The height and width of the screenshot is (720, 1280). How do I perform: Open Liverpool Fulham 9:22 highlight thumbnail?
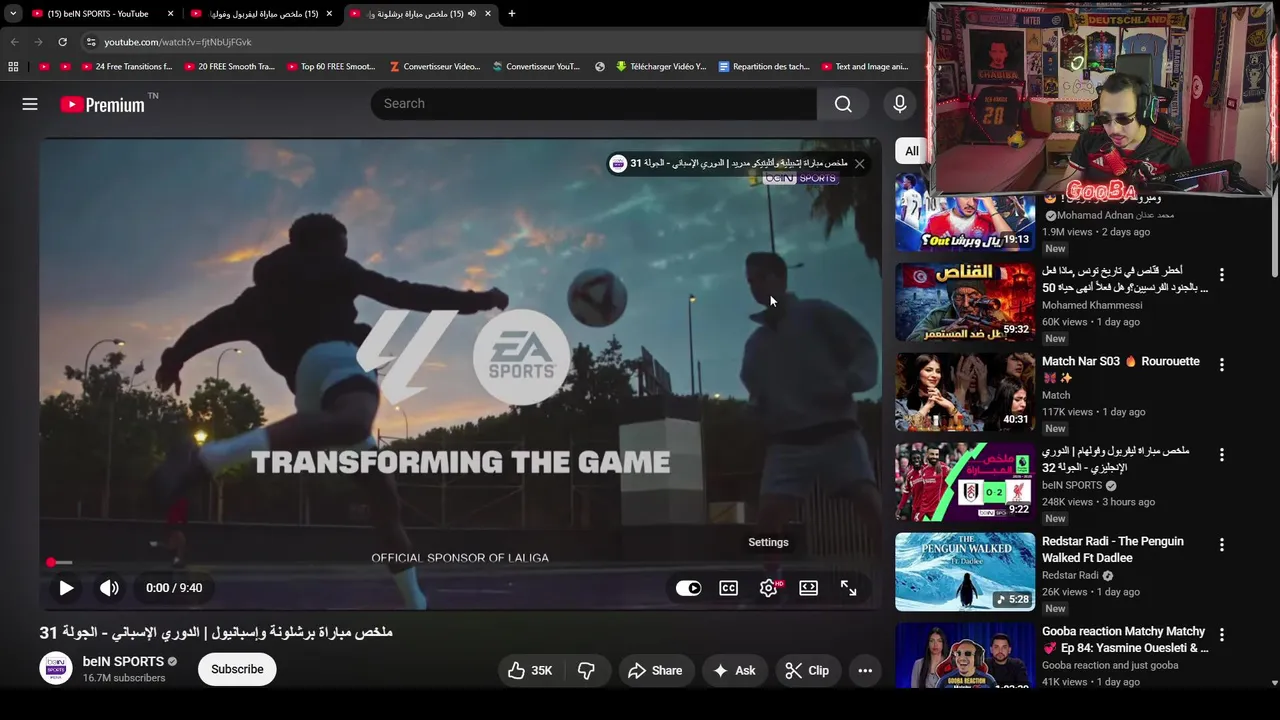965,481
